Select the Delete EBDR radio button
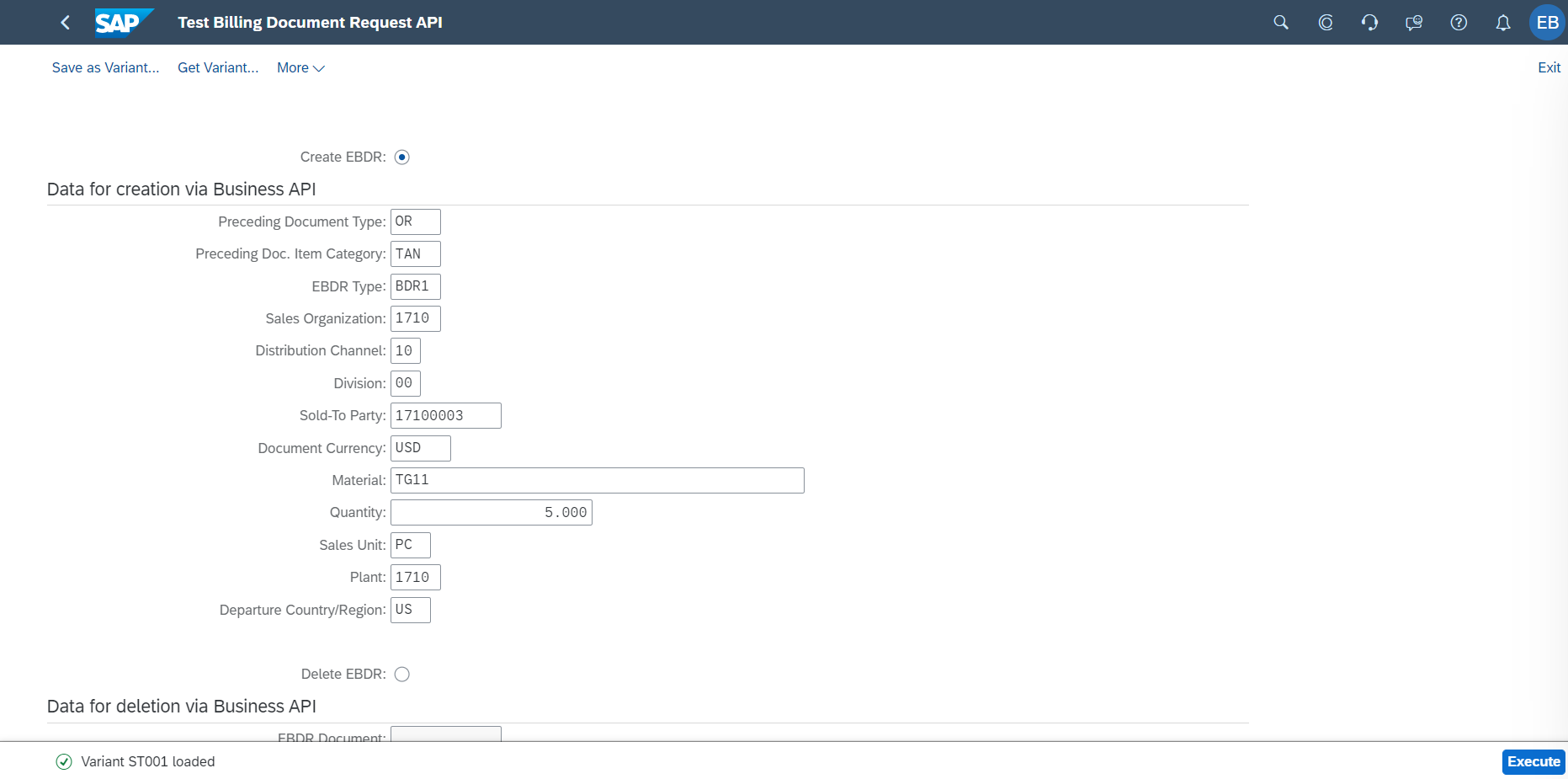Screen dimensions: 1568x779 pyautogui.click(x=402, y=675)
